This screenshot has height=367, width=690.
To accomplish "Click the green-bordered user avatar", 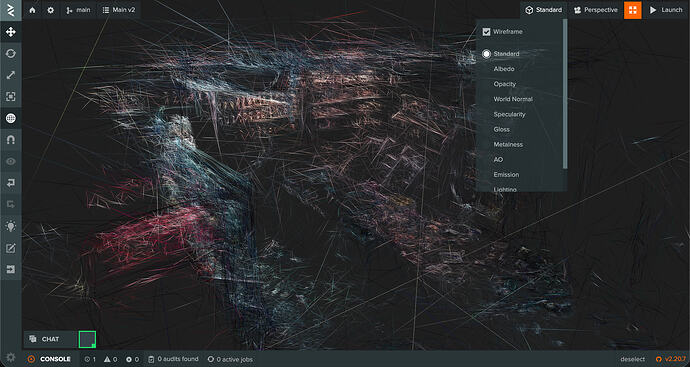I will (87, 339).
